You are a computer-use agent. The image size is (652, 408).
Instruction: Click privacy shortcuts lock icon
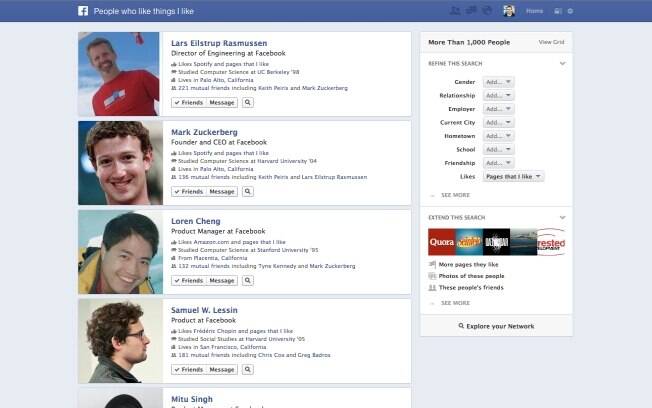558,11
